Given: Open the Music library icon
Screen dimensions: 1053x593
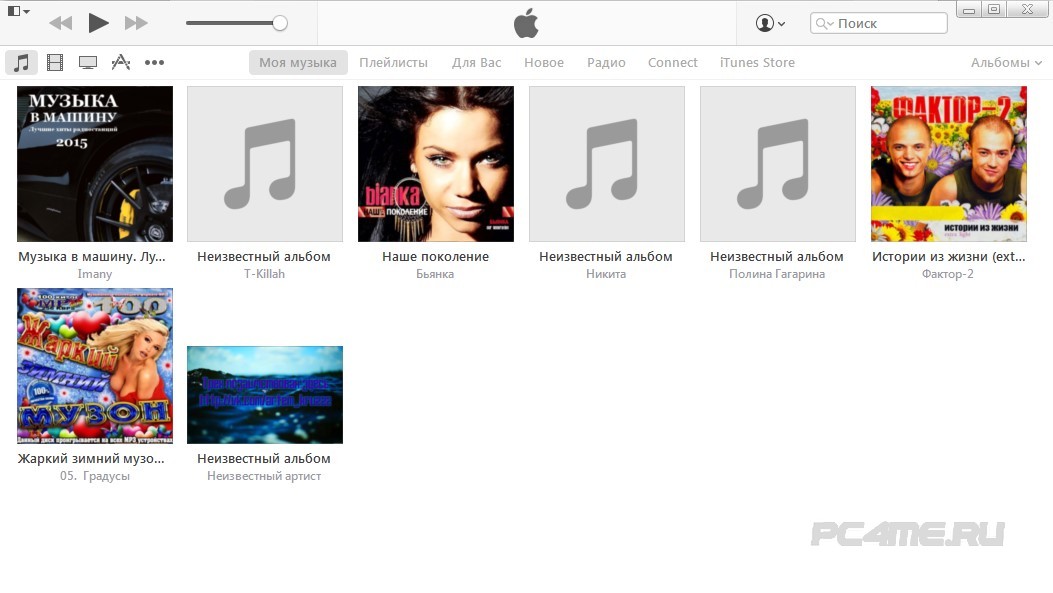Looking at the screenshot, I should tap(21, 63).
